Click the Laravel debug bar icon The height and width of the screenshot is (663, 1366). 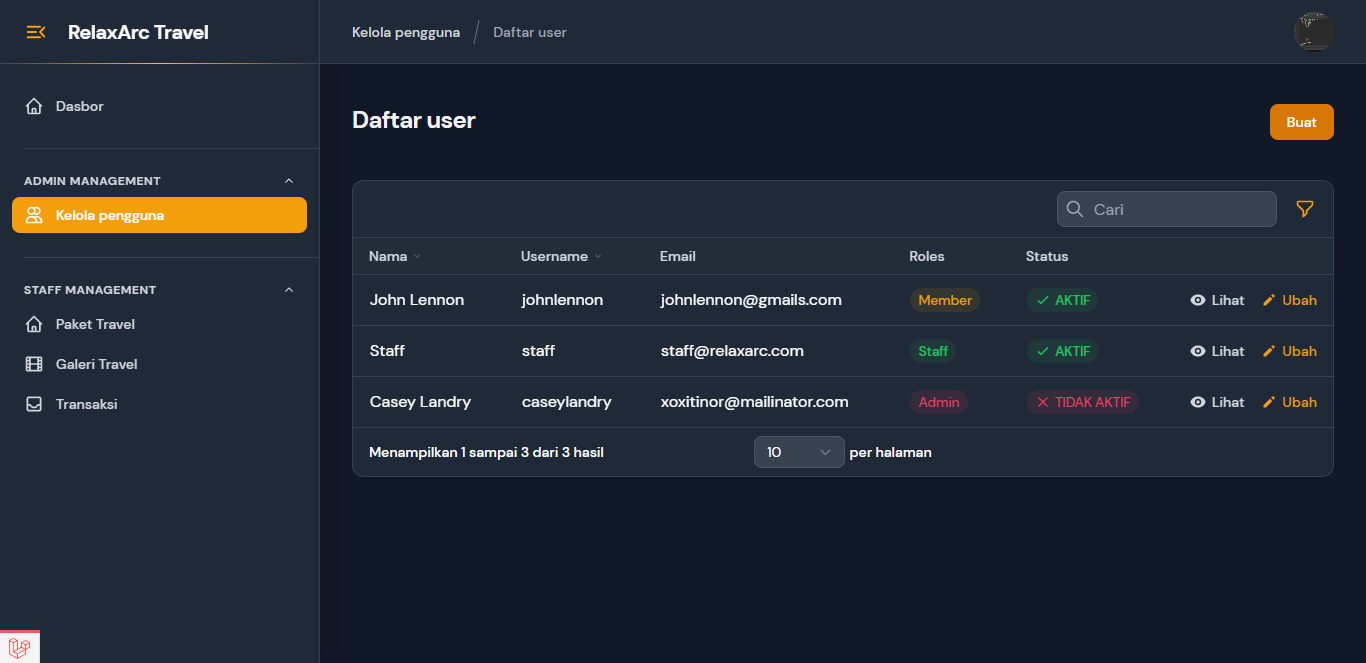[x=19, y=648]
